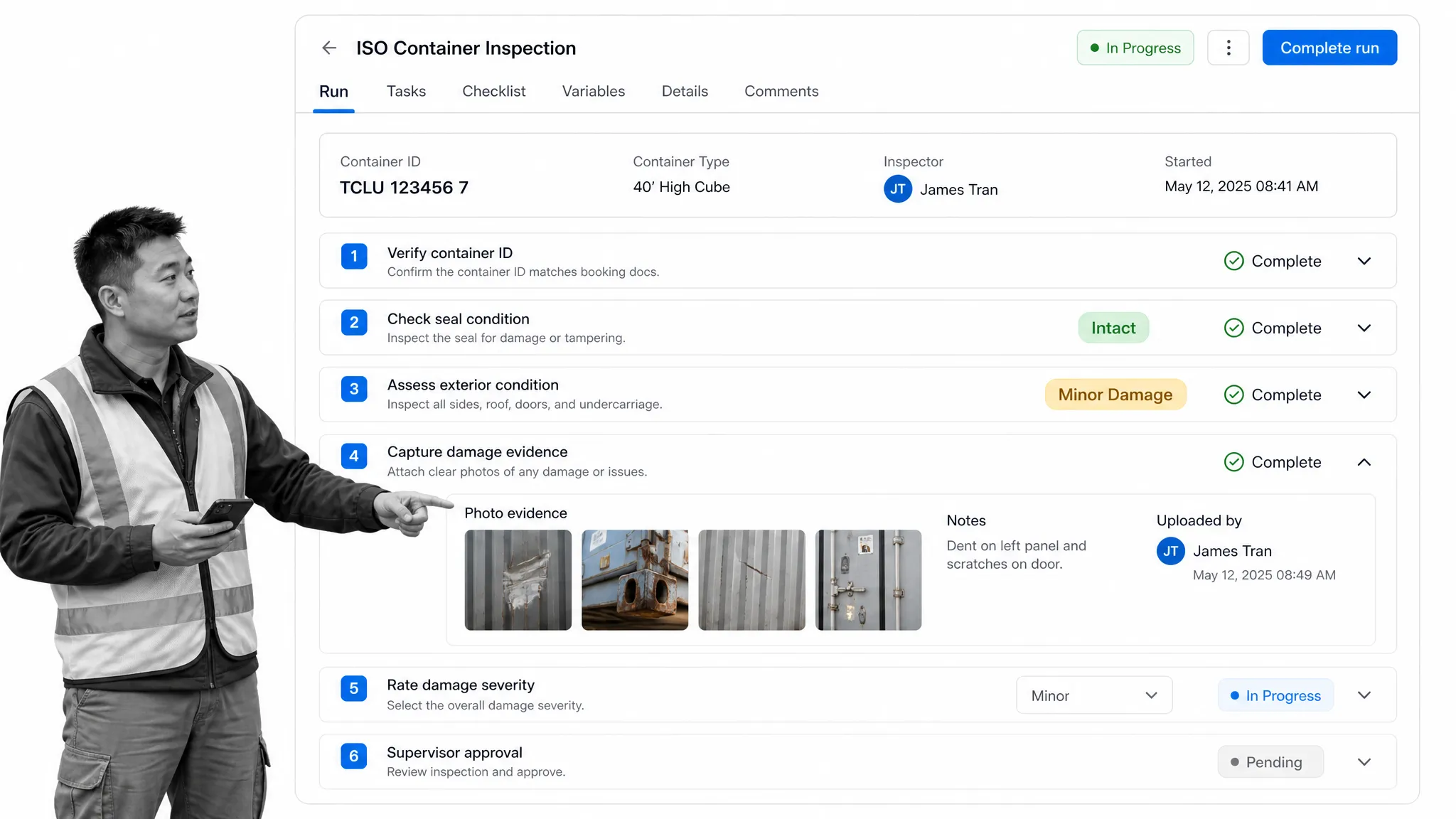This screenshot has width=1456, height=819.
Task: Open the Comments tab
Action: [781, 91]
